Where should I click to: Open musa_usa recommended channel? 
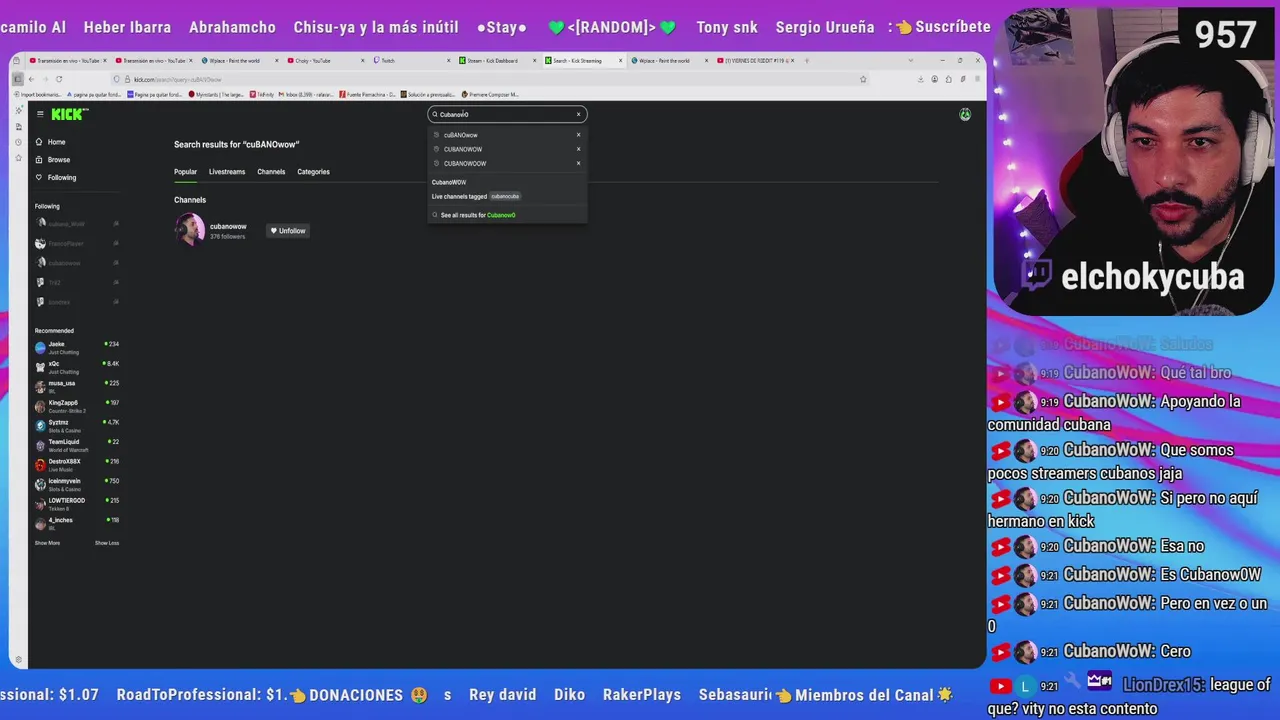(77, 386)
